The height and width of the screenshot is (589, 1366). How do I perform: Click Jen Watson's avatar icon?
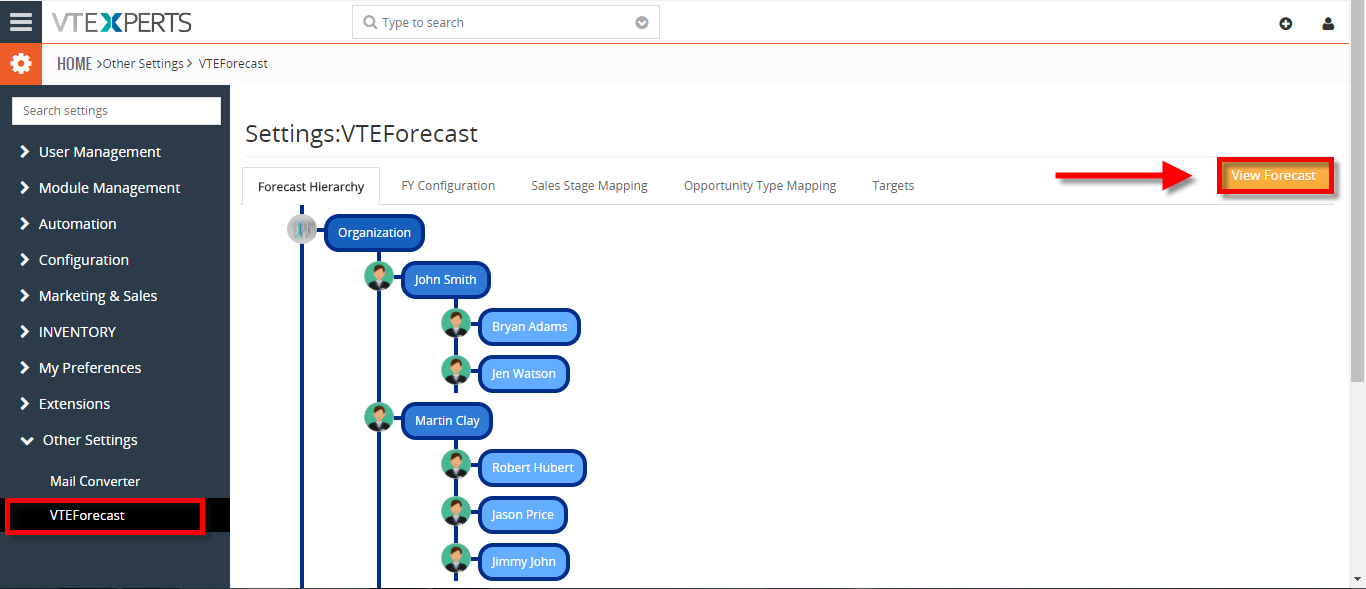pos(456,370)
